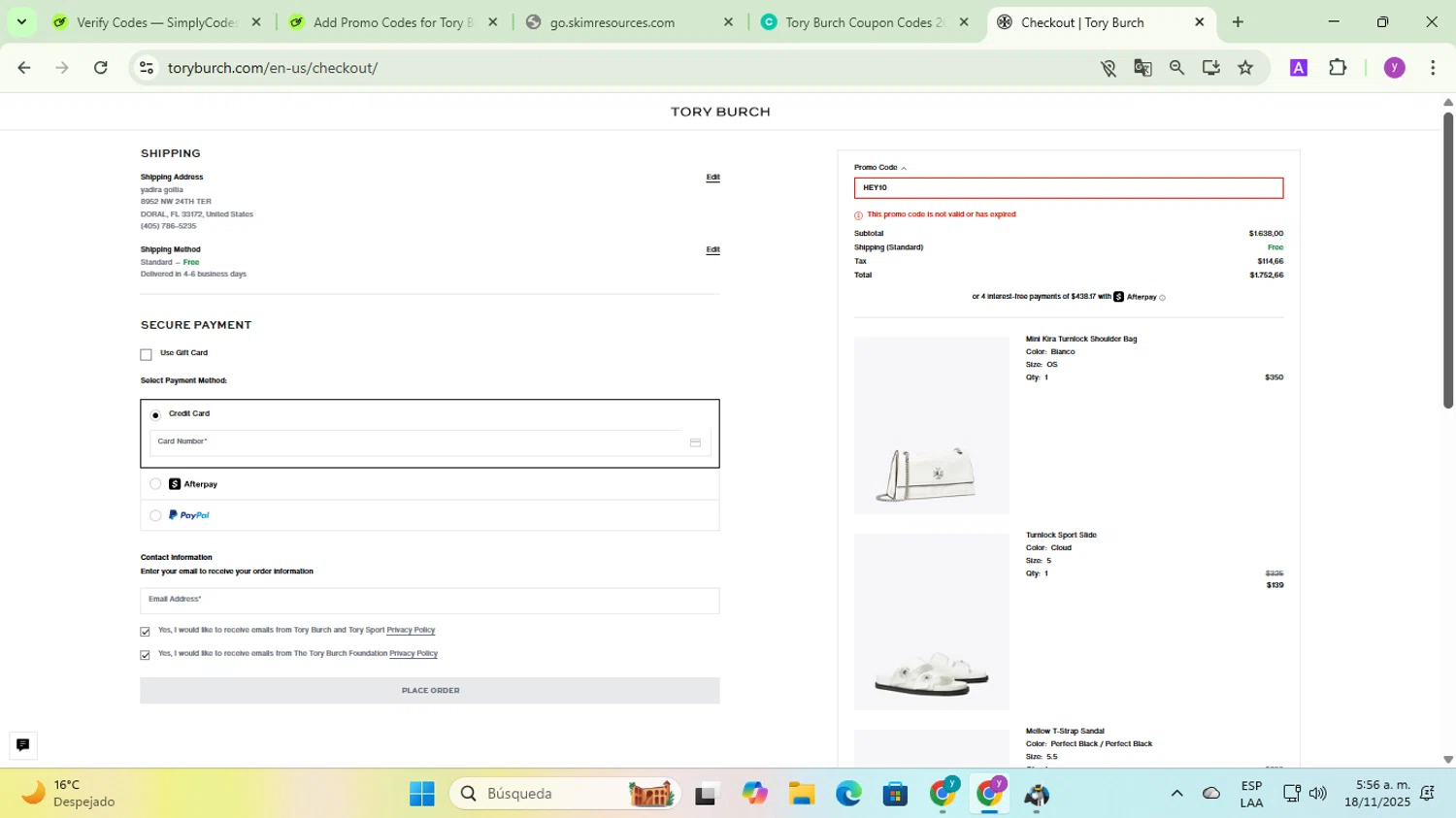Open a new browser tab
This screenshot has height=818, width=1456.
[x=1238, y=21]
